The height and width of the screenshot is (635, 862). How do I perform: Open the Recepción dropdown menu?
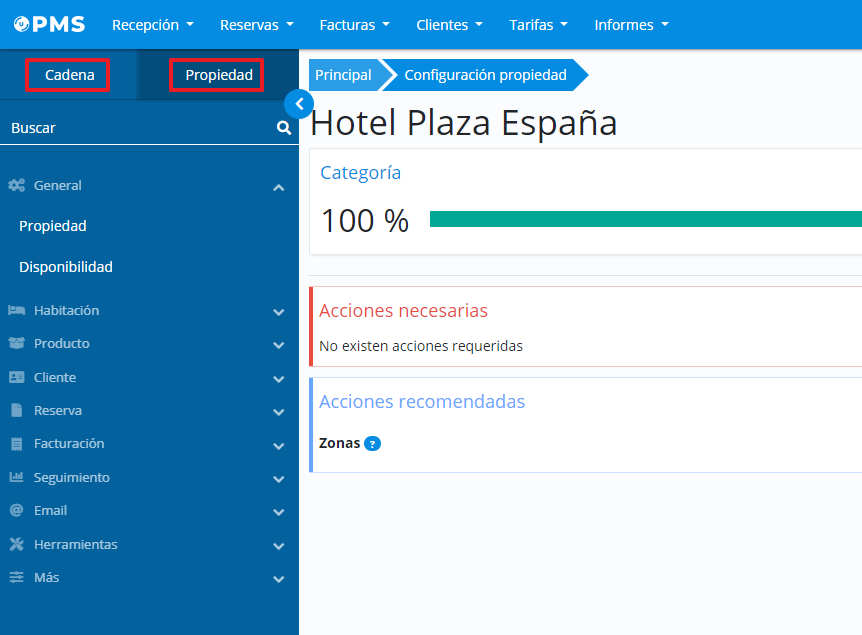(x=152, y=25)
